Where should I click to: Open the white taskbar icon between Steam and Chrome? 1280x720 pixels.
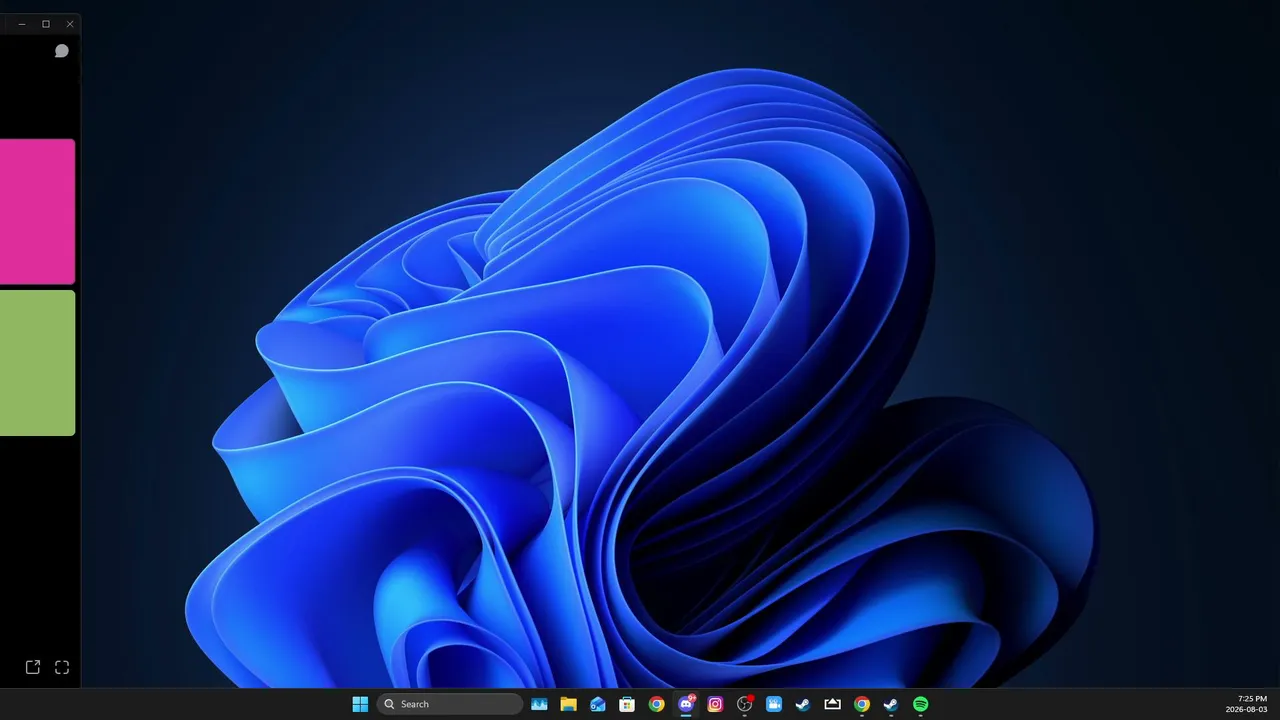pyautogui.click(x=832, y=704)
